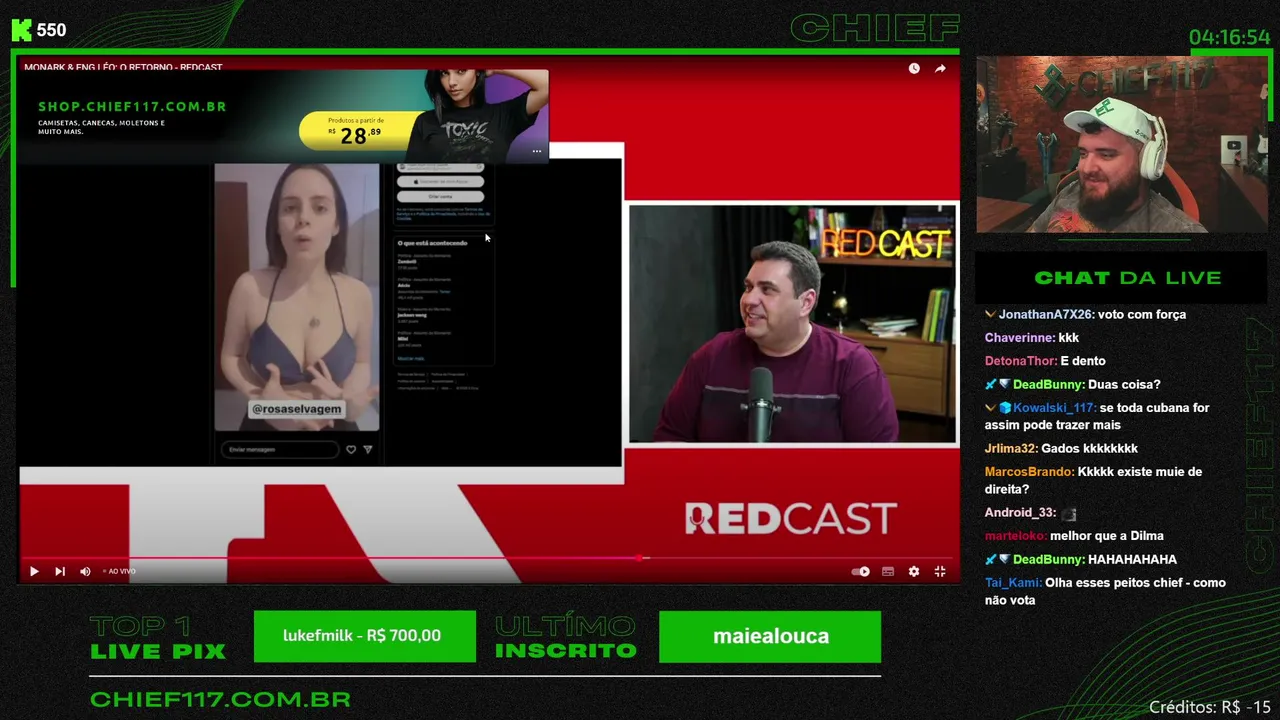Image resolution: width=1280 pixels, height=720 pixels.
Task: Click the streamer webcam feed
Action: [1121, 144]
